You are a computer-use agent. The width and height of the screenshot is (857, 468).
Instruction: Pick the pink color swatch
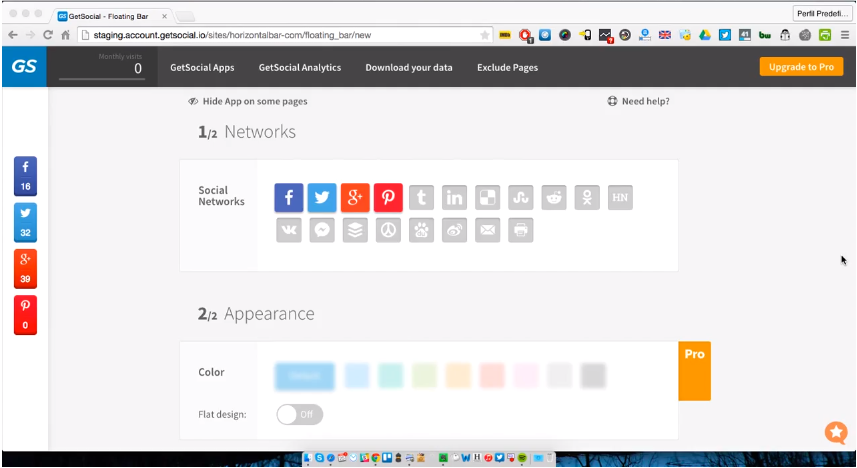[x=526, y=376]
